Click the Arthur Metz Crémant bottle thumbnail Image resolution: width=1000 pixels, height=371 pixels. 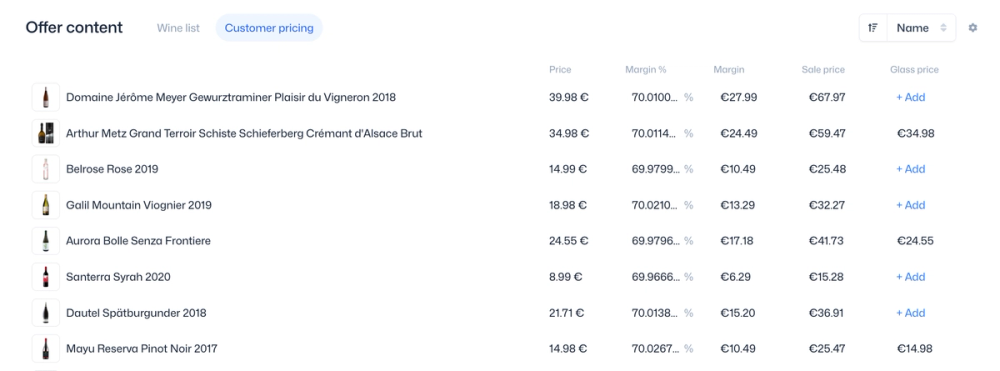46,133
